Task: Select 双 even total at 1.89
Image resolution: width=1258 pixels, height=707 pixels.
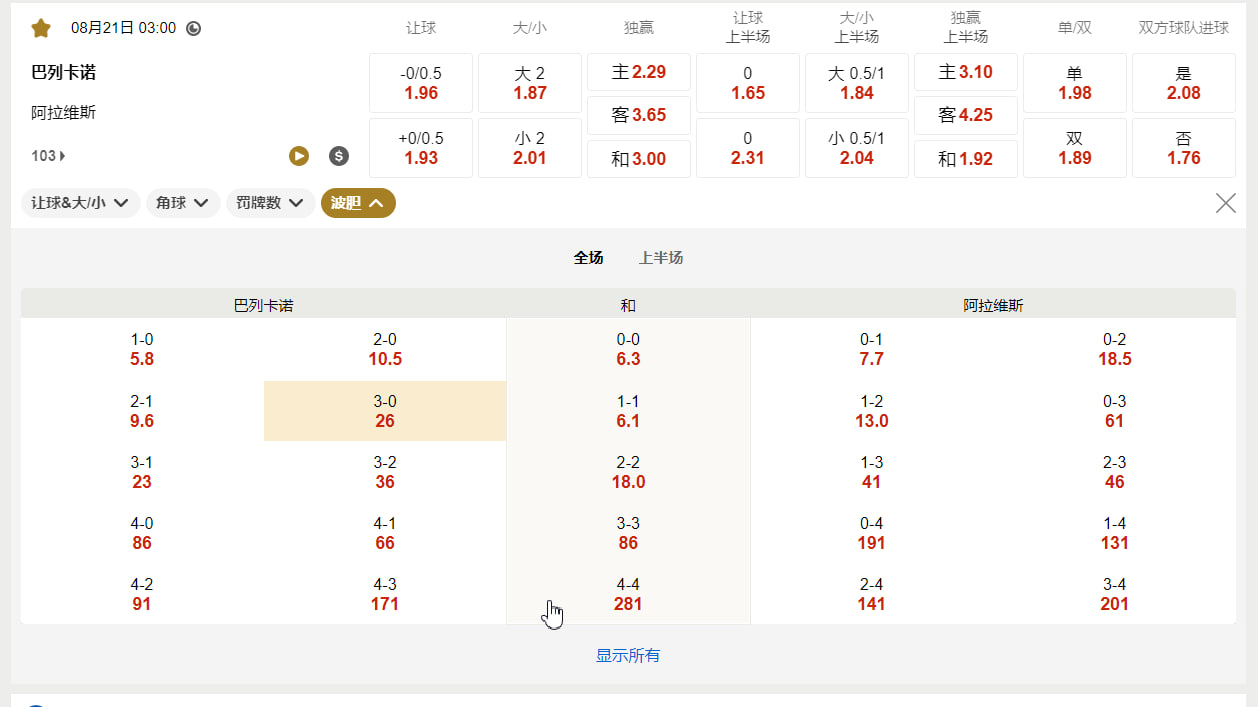Action: click(1075, 148)
